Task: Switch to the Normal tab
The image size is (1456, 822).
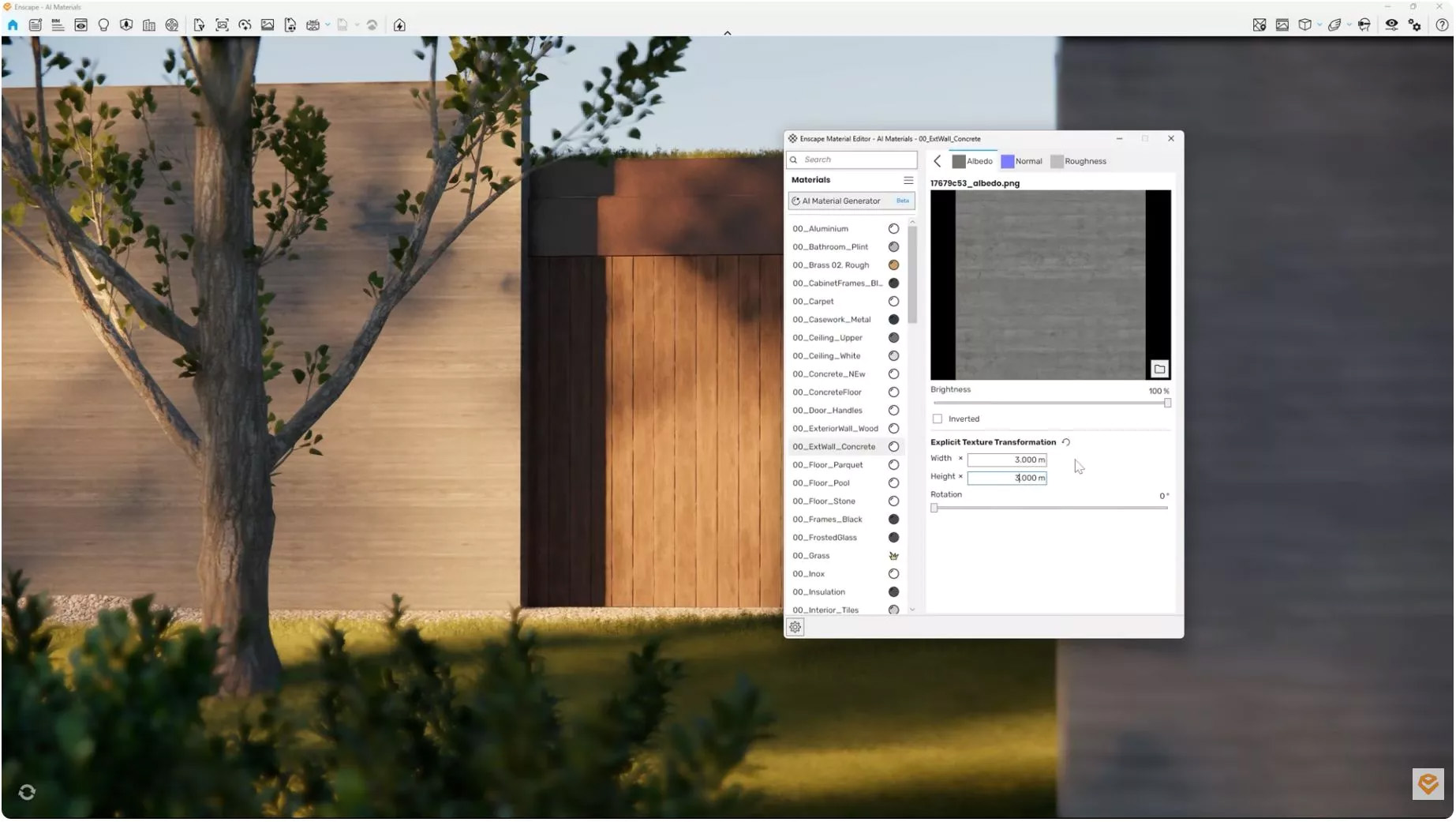Action: point(1022,161)
